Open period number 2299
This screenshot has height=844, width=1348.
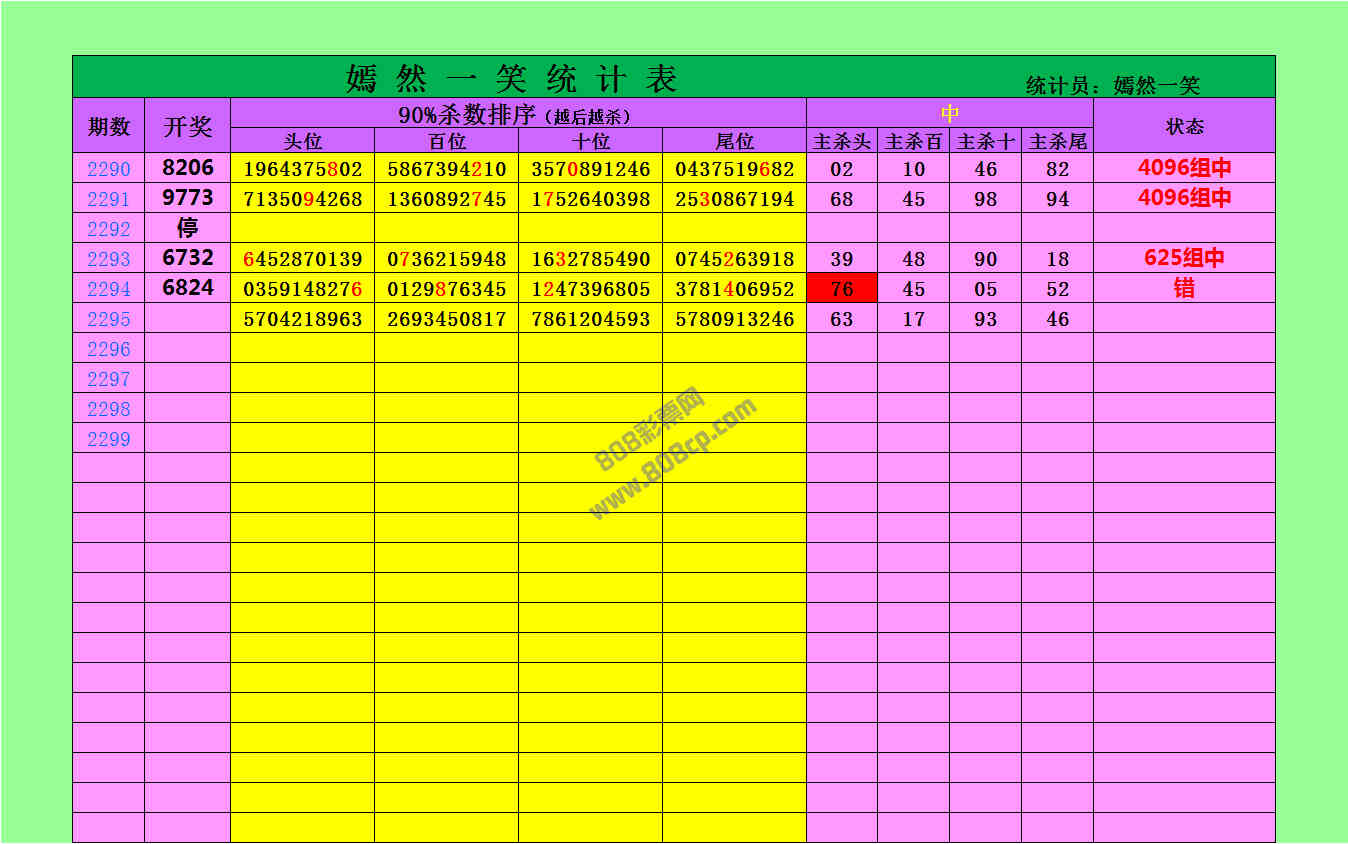tap(109, 439)
